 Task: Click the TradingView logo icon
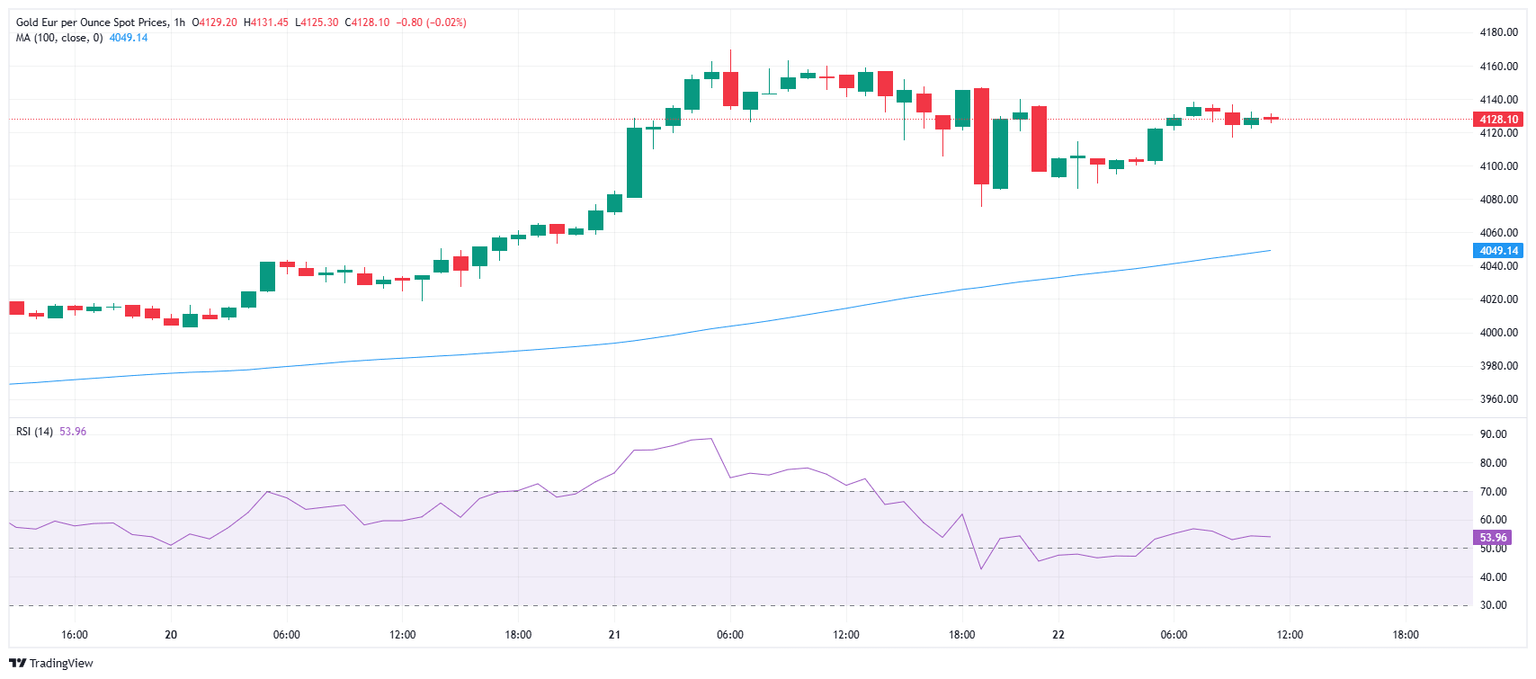point(17,663)
